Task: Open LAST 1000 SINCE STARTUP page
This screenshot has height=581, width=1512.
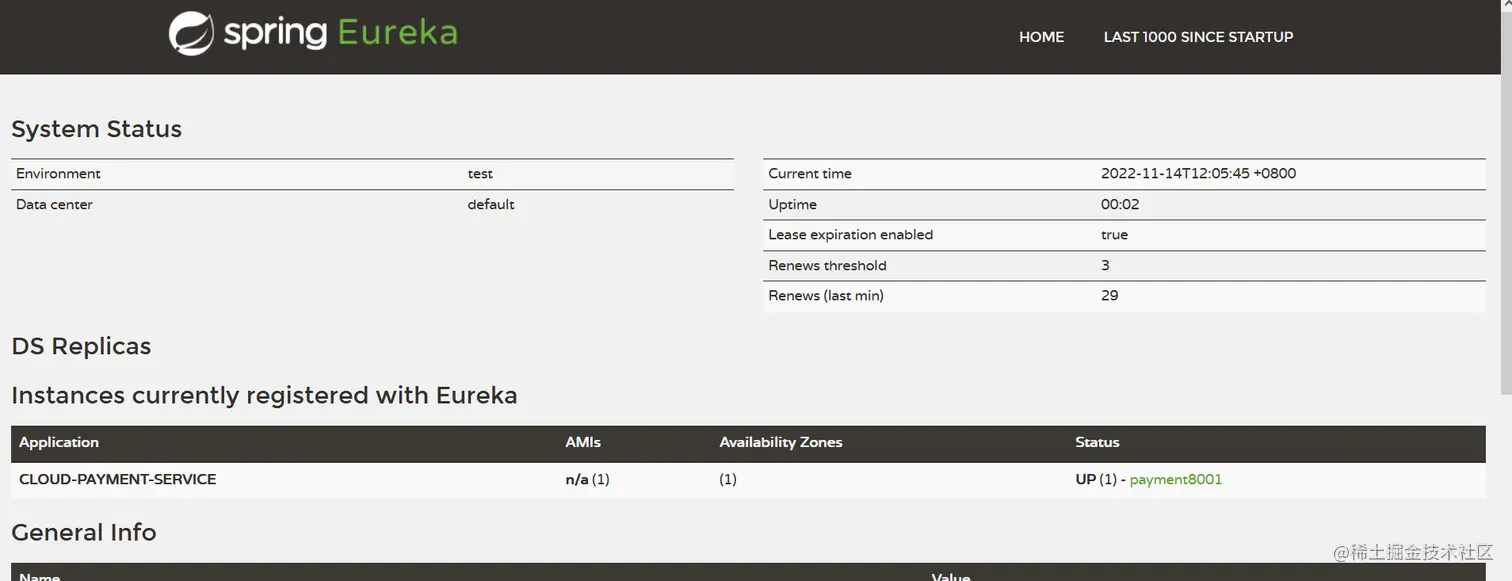Action: (x=1198, y=37)
